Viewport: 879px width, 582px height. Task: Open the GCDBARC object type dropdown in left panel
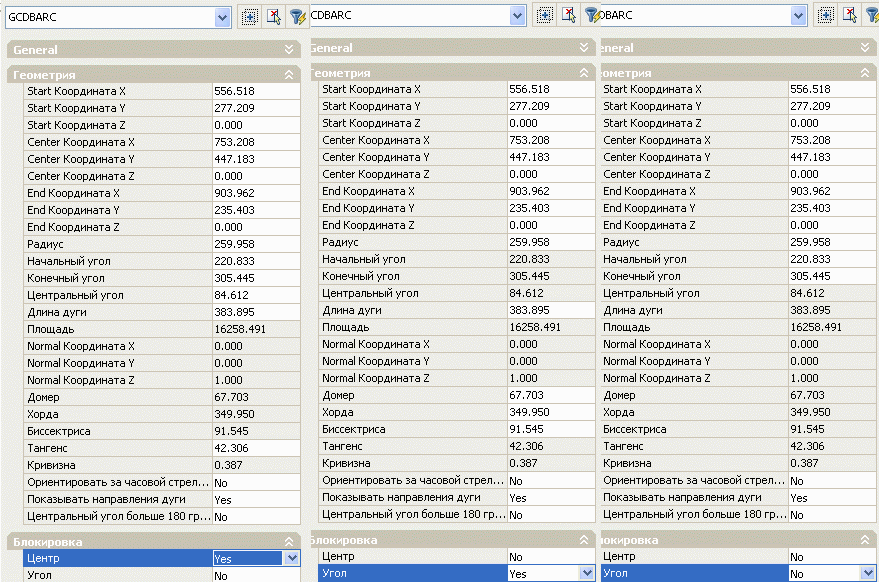tap(222, 17)
